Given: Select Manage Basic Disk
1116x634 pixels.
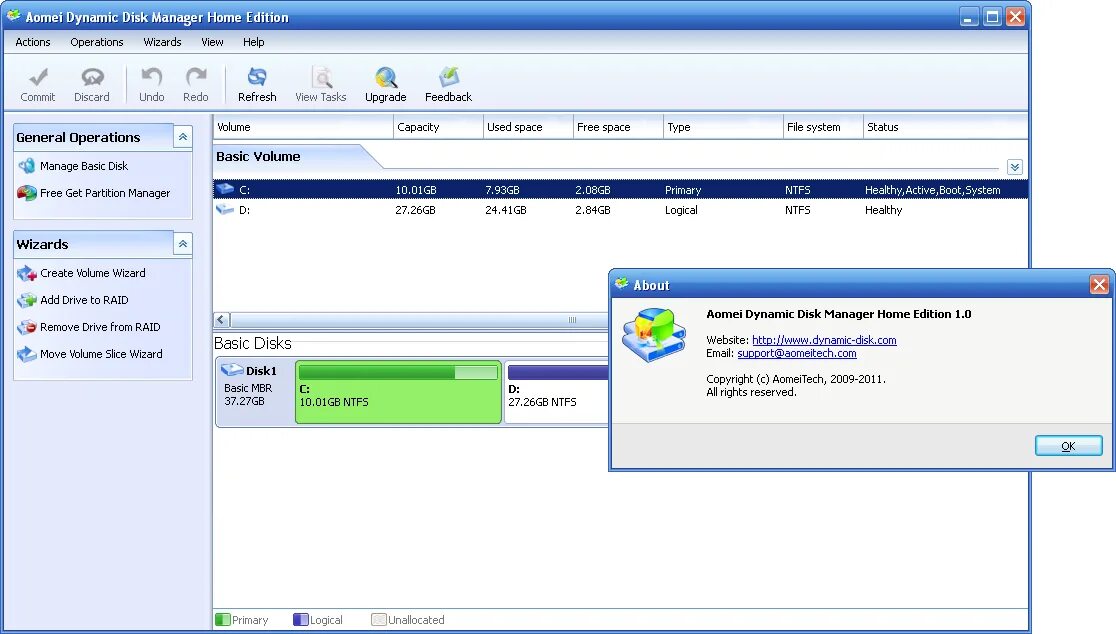Looking at the screenshot, I should pos(84,166).
